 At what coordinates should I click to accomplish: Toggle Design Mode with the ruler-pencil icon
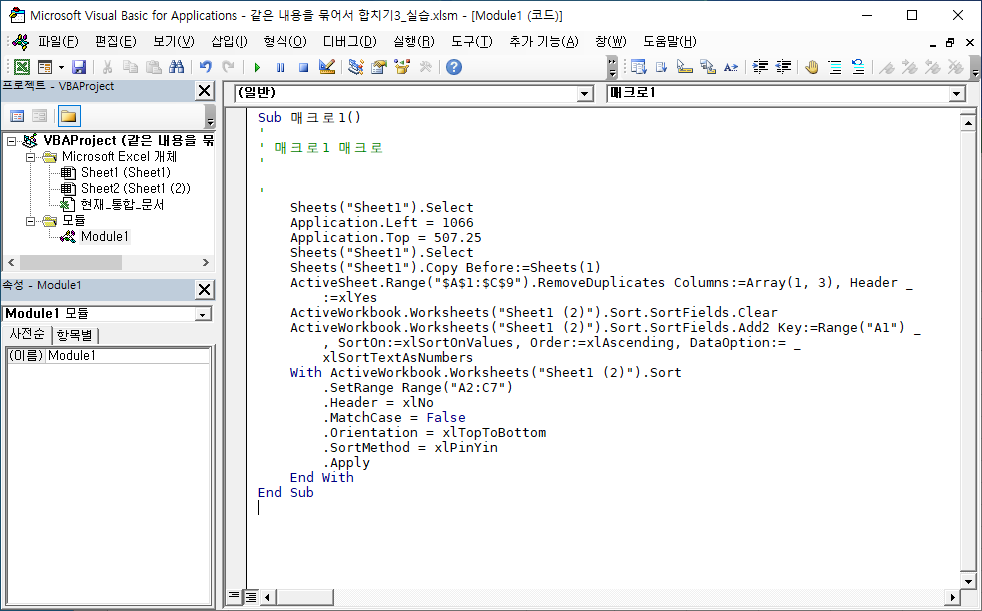pyautogui.click(x=326, y=67)
